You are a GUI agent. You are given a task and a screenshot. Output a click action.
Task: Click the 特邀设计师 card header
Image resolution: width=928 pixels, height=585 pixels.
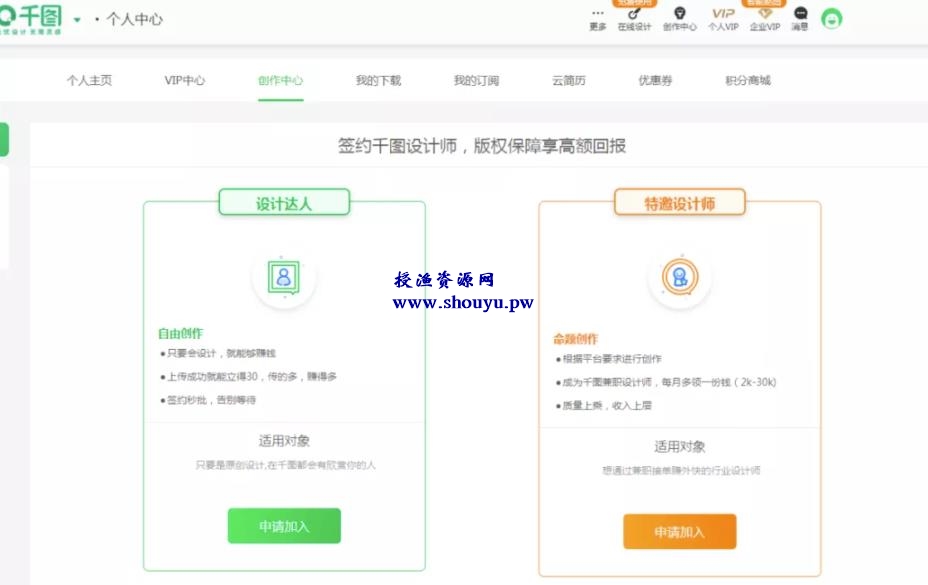click(679, 203)
